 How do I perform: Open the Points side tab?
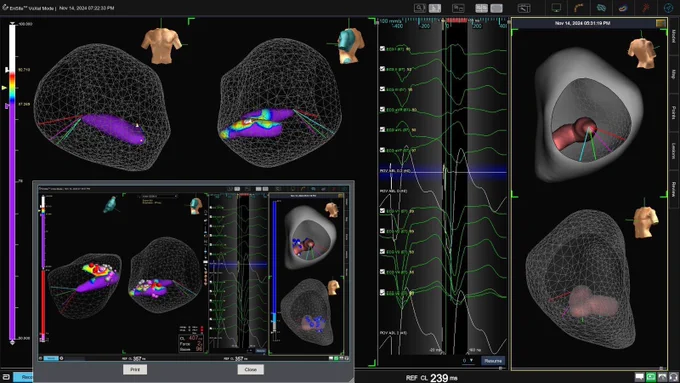coord(674,112)
